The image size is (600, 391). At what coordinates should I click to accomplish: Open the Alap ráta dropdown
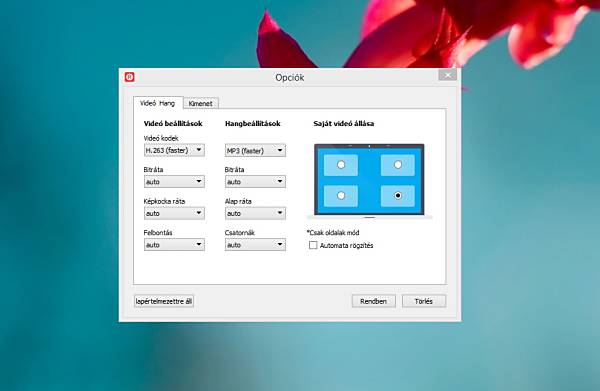tap(255, 213)
